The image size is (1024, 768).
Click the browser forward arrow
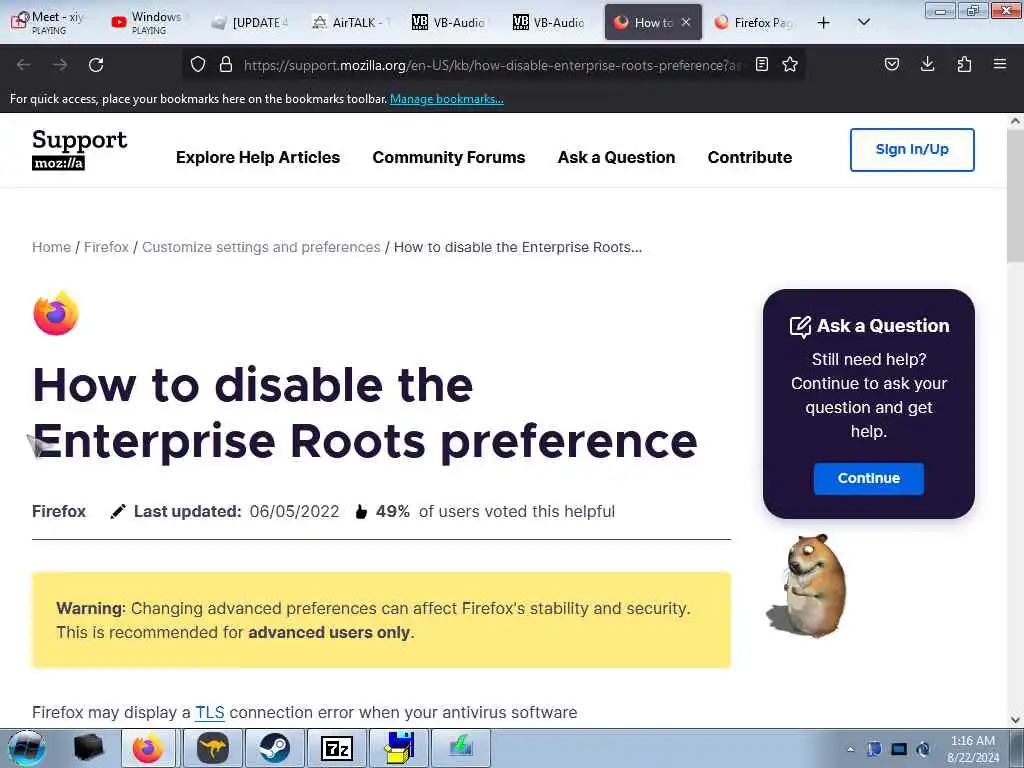60,65
